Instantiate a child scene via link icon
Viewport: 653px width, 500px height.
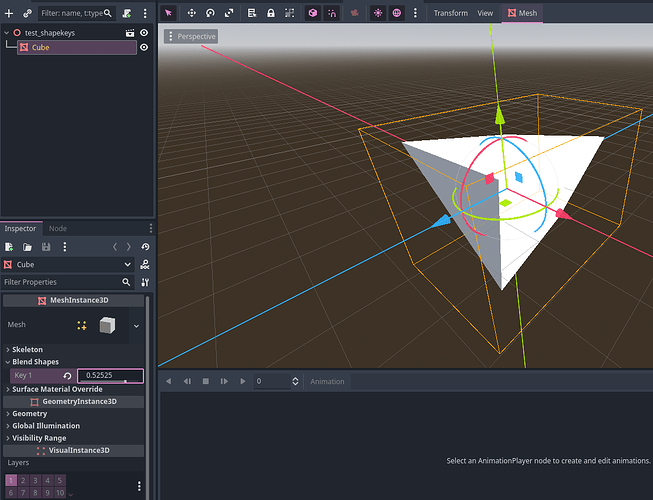pyautogui.click(x=27, y=13)
